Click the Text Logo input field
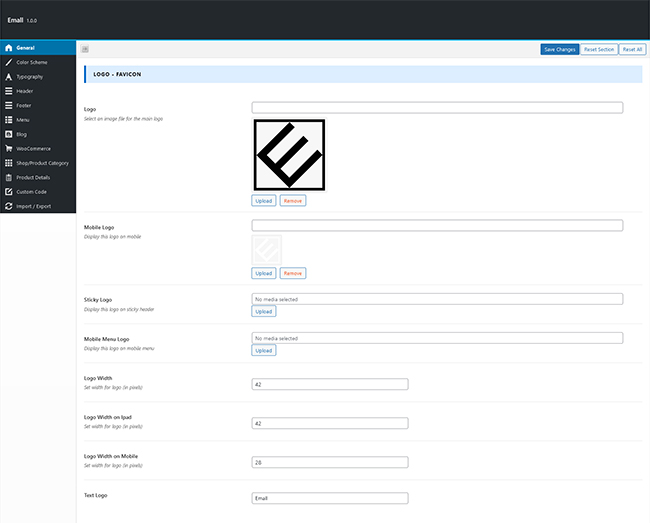The image size is (650, 523). coord(330,498)
